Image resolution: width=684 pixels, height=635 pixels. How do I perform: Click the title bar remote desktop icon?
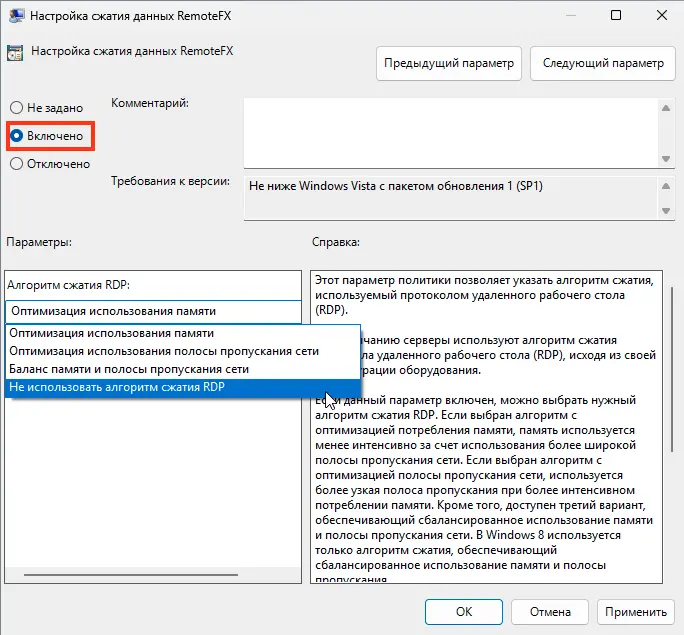point(17,16)
